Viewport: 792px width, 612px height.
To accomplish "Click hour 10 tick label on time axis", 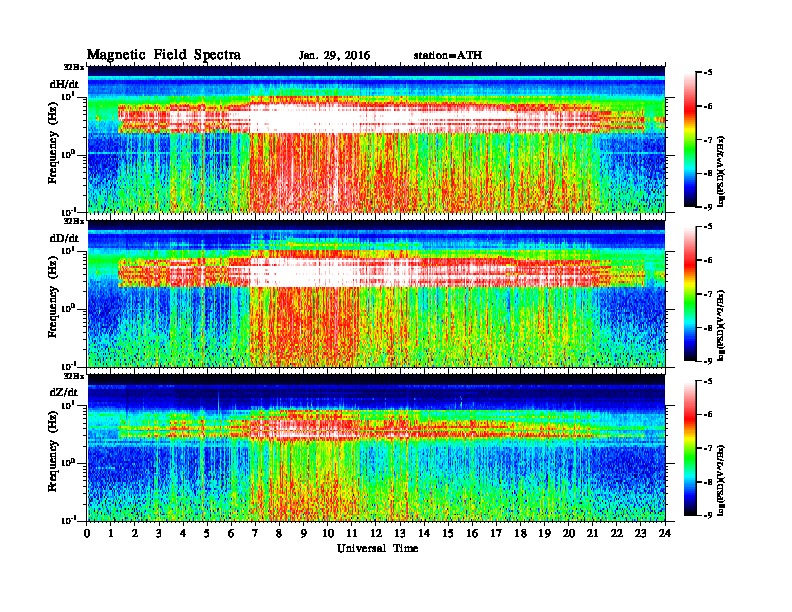I will click(328, 533).
